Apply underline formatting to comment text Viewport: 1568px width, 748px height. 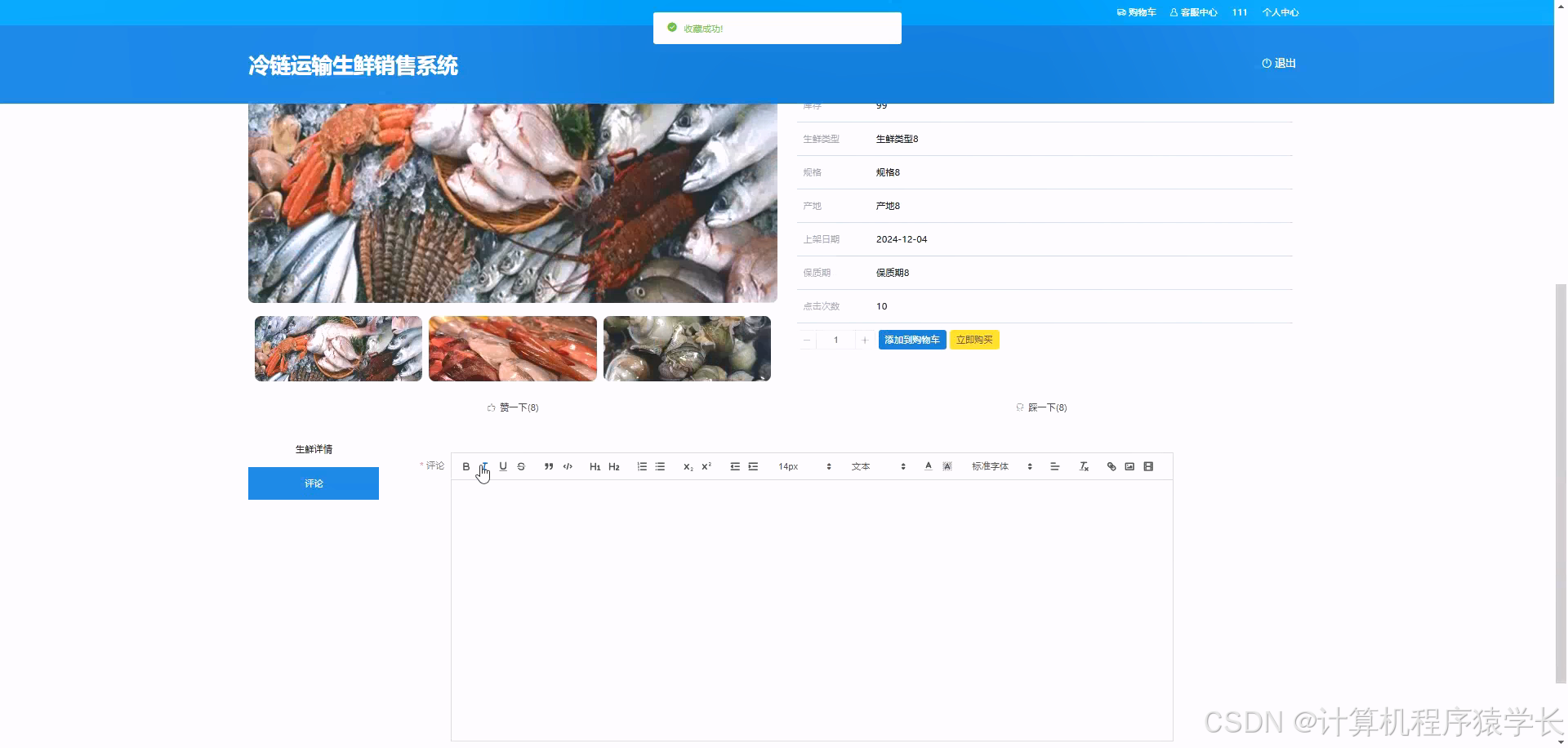[503, 466]
